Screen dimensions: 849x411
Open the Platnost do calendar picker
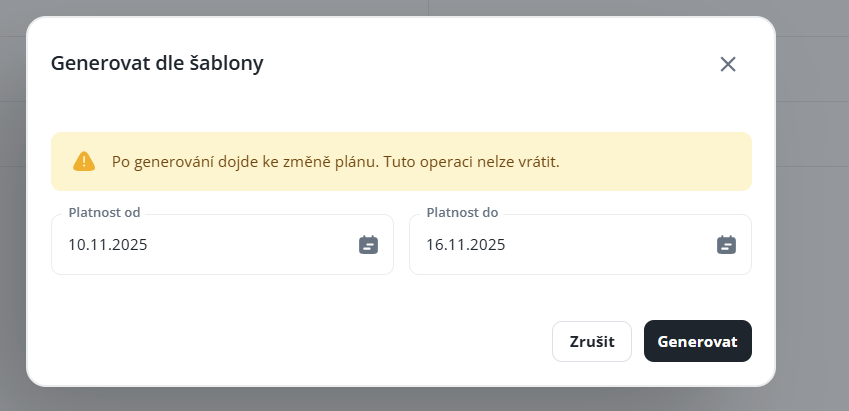pos(727,244)
